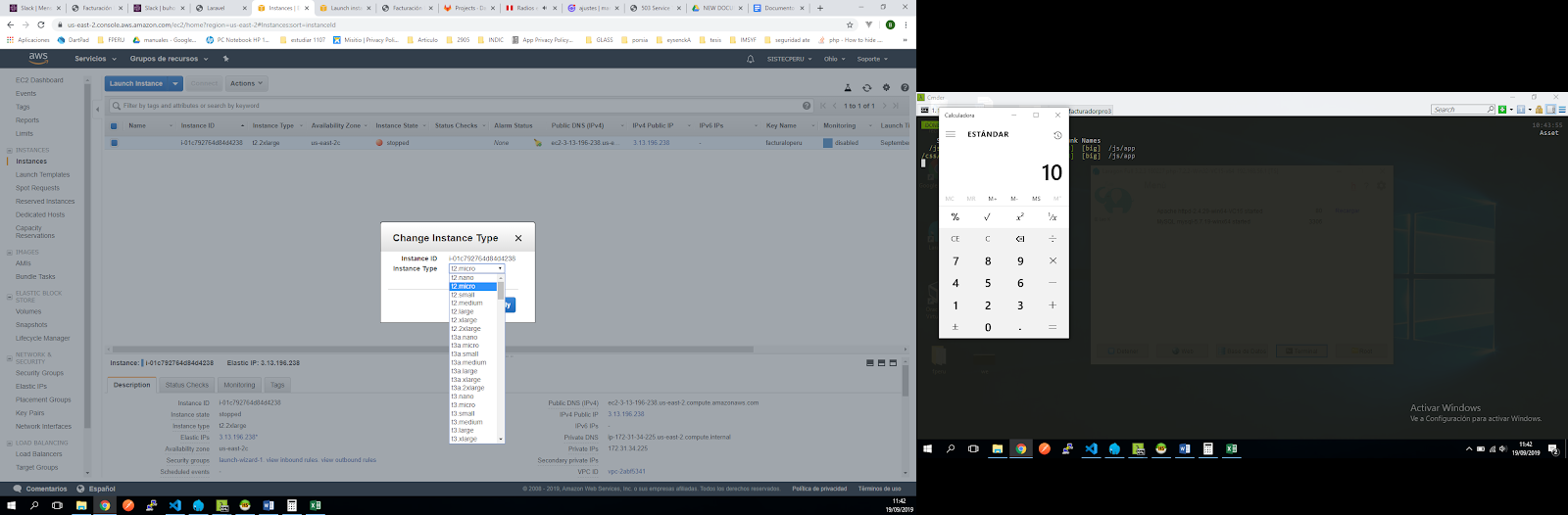Click the AWS logo icon
Screen dimensions: 1568x515
click(x=38, y=59)
